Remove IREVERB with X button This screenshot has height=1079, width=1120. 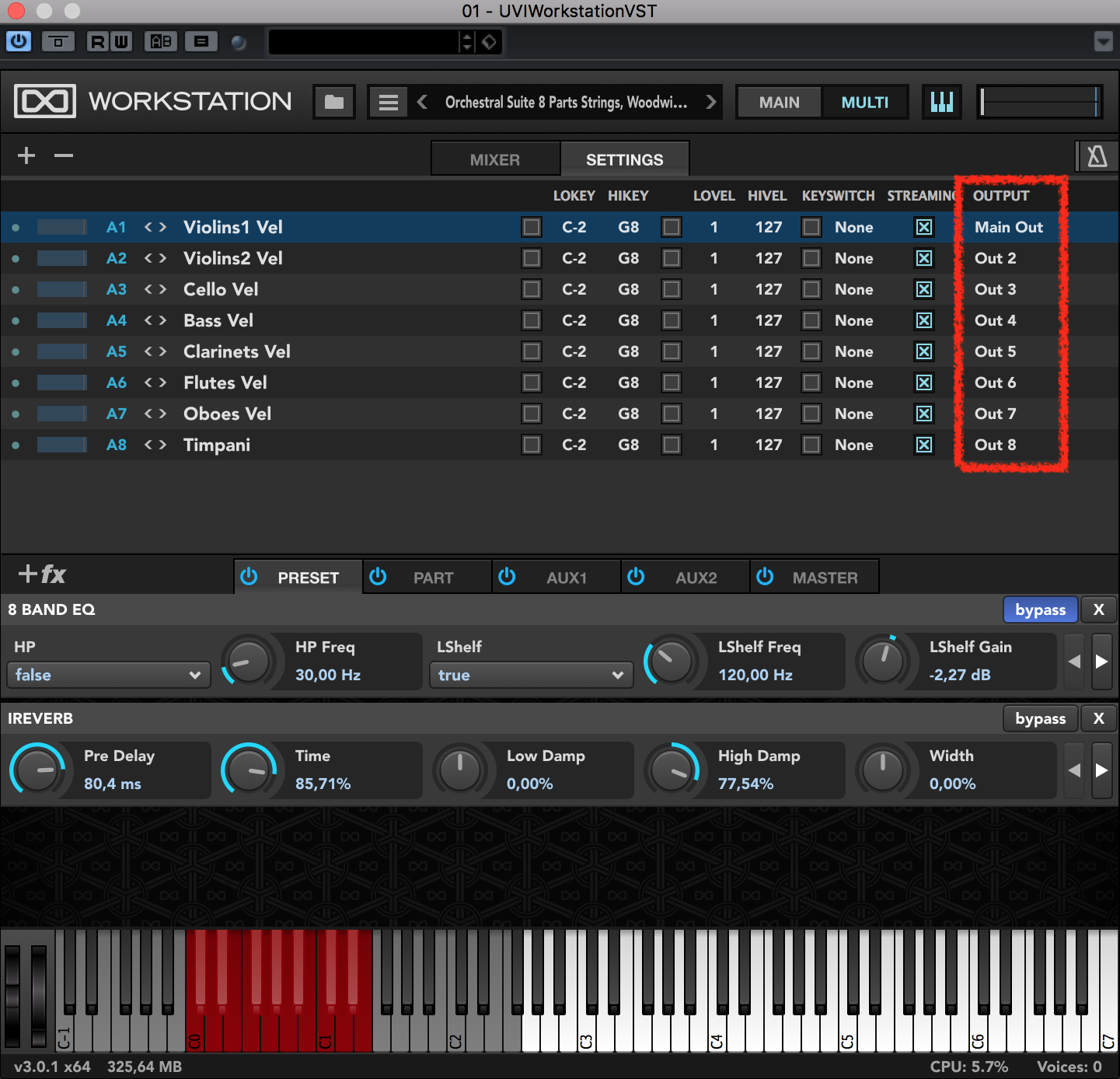point(1098,718)
